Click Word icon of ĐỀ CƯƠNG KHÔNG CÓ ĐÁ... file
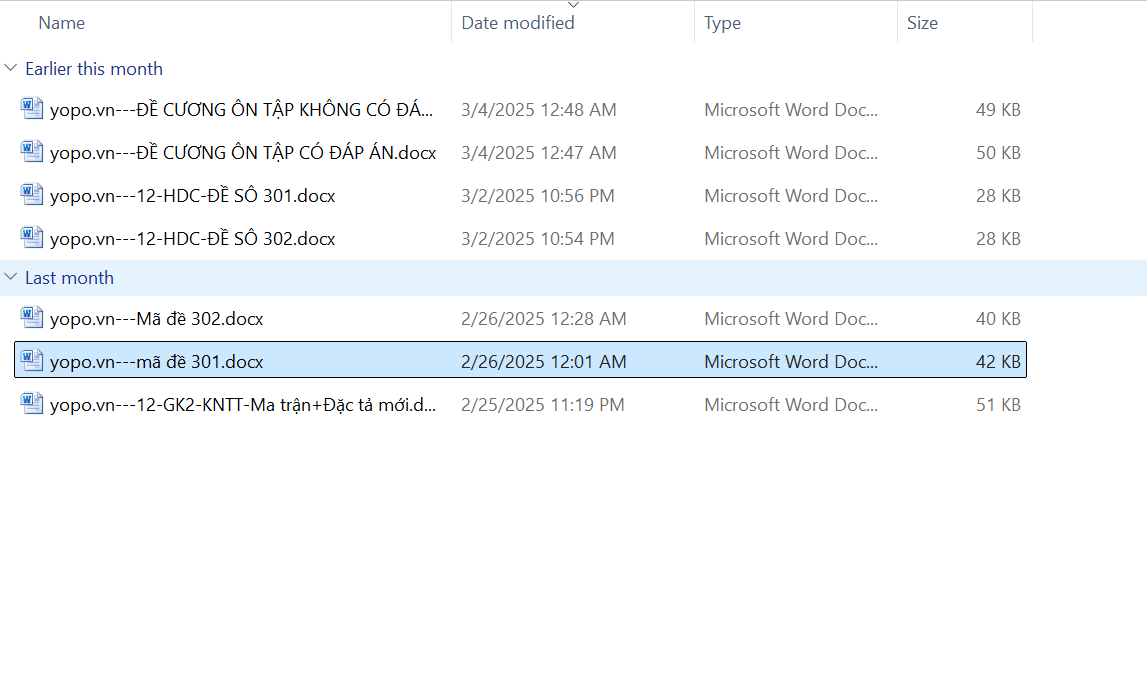 click(x=32, y=109)
